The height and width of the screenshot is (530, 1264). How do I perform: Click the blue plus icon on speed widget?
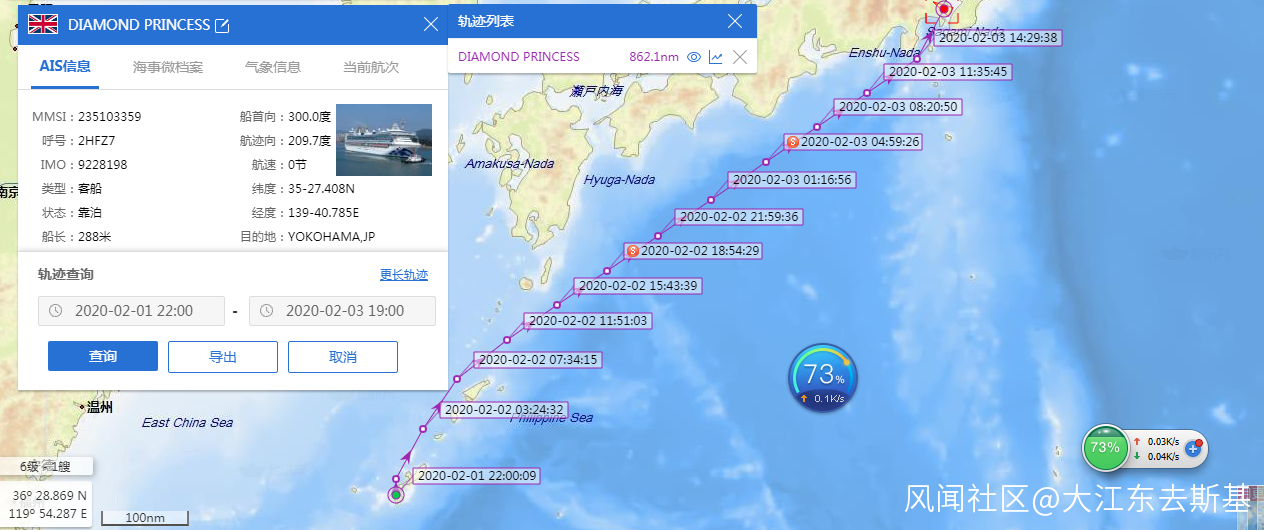tap(1193, 450)
